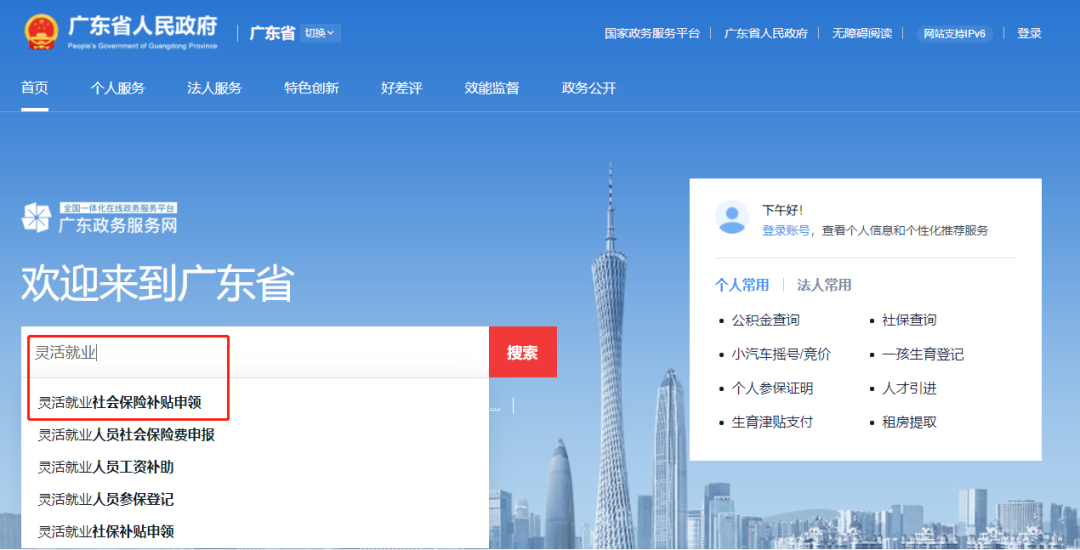Open 公积金查询 service

765,320
